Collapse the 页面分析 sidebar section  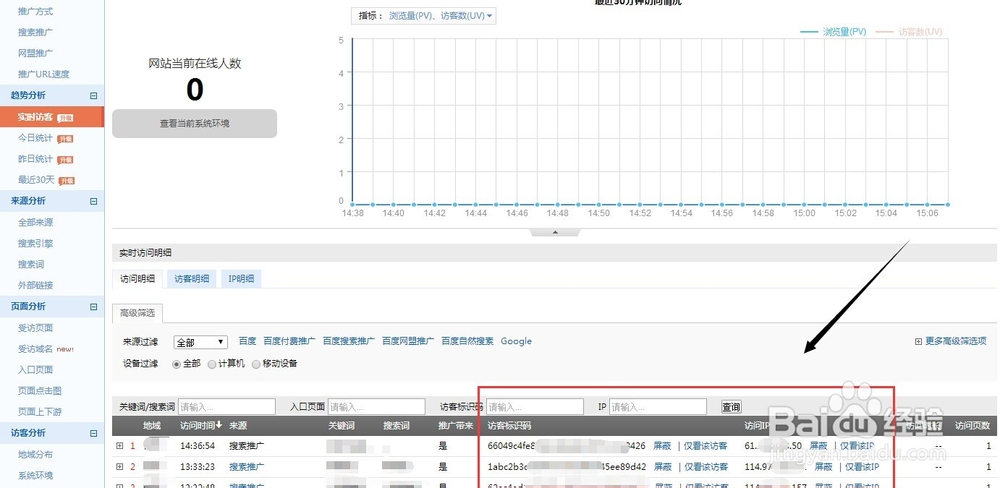click(94, 307)
